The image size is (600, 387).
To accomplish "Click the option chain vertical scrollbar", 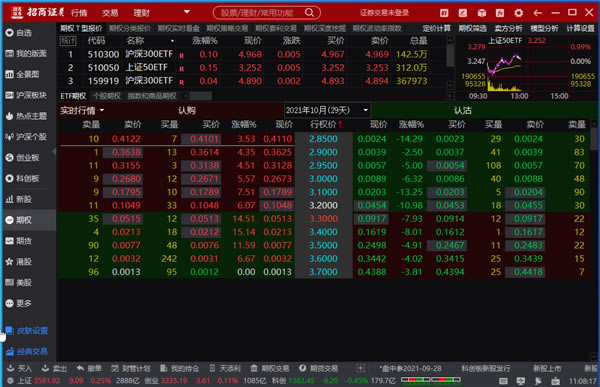I will [594, 240].
